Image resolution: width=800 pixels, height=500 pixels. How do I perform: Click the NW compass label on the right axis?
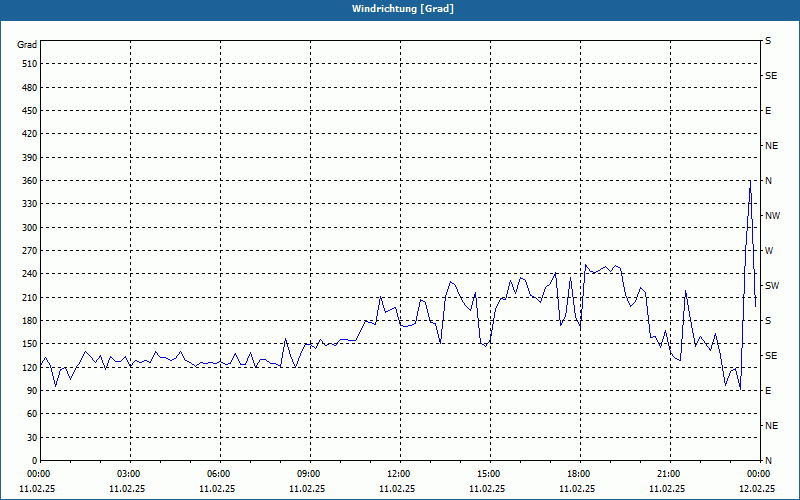click(x=772, y=216)
